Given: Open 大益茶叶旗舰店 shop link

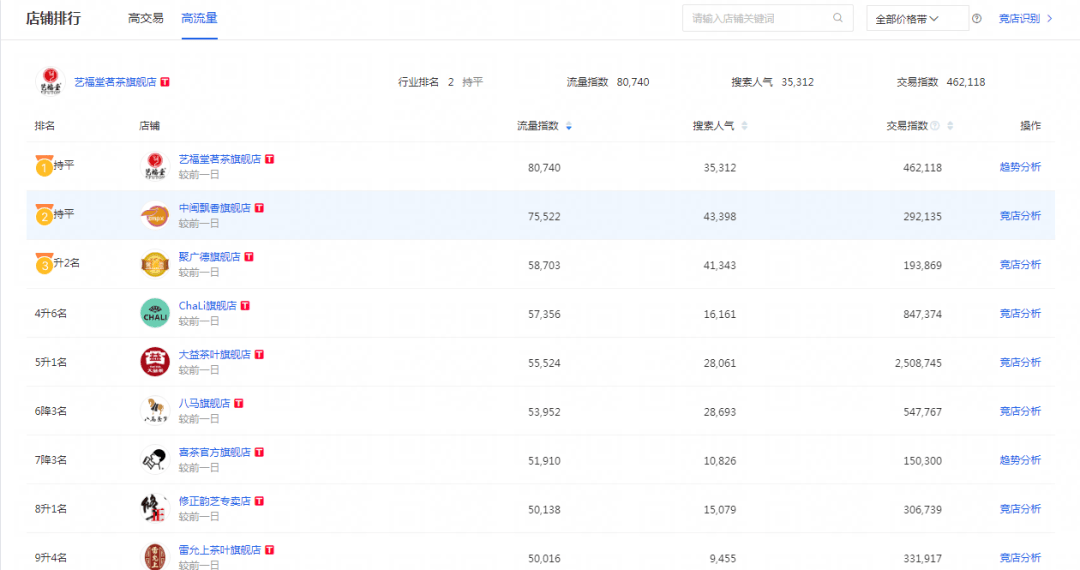Looking at the screenshot, I should pos(215,355).
